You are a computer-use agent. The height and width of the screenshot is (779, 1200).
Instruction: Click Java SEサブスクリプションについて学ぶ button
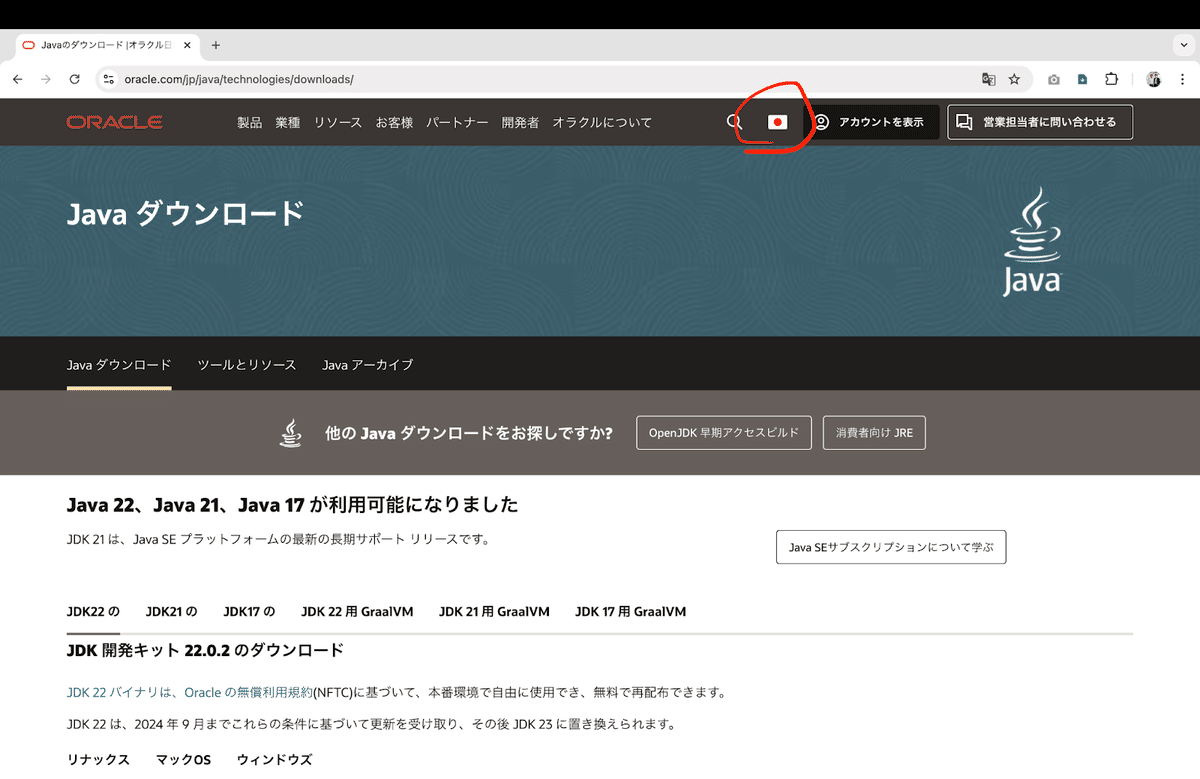(x=891, y=547)
